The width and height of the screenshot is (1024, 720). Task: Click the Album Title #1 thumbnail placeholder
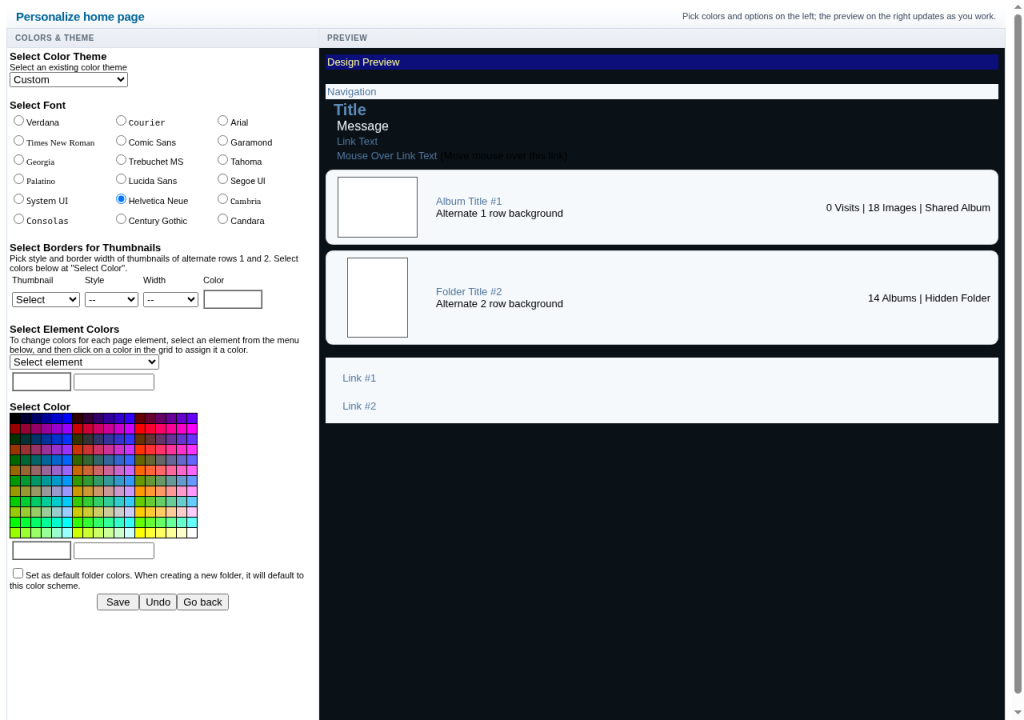pyautogui.click(x=377, y=207)
